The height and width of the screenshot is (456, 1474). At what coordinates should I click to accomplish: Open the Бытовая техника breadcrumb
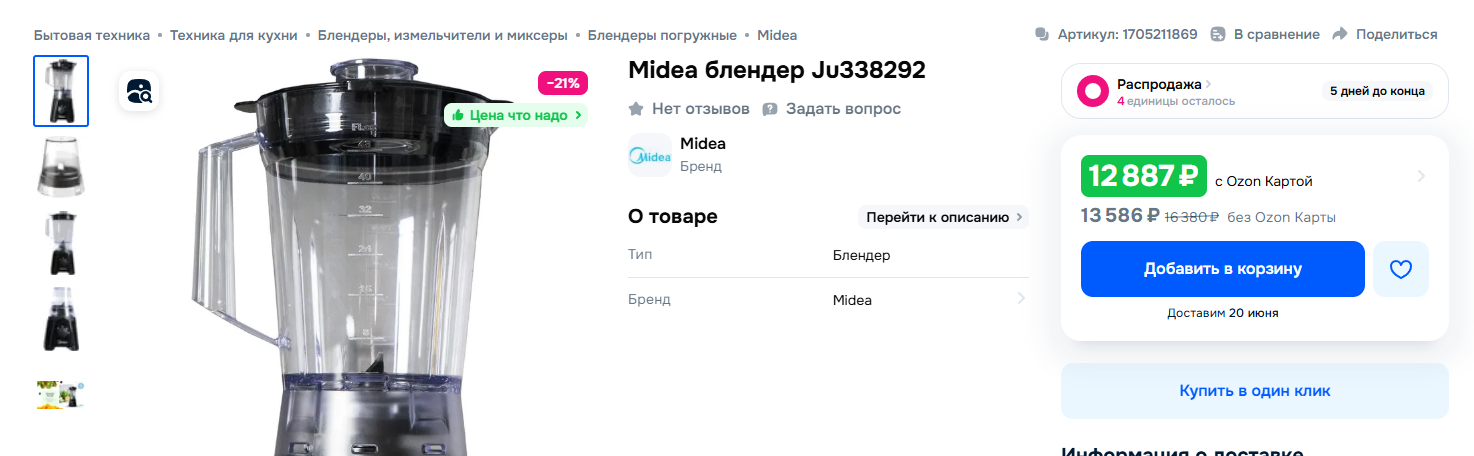point(92,35)
